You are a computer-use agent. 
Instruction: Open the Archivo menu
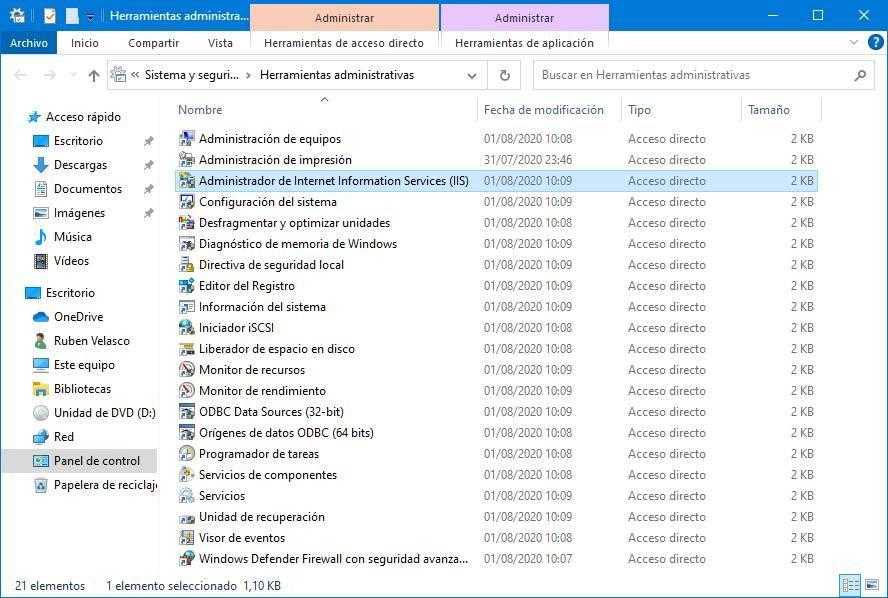click(29, 43)
